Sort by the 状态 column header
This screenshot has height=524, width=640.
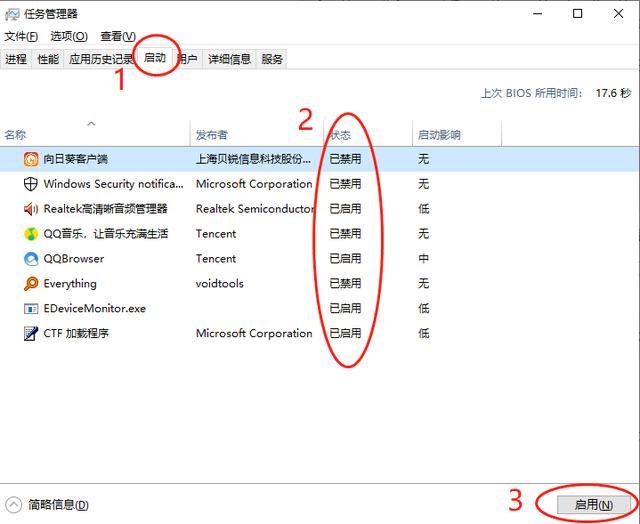(x=368, y=134)
